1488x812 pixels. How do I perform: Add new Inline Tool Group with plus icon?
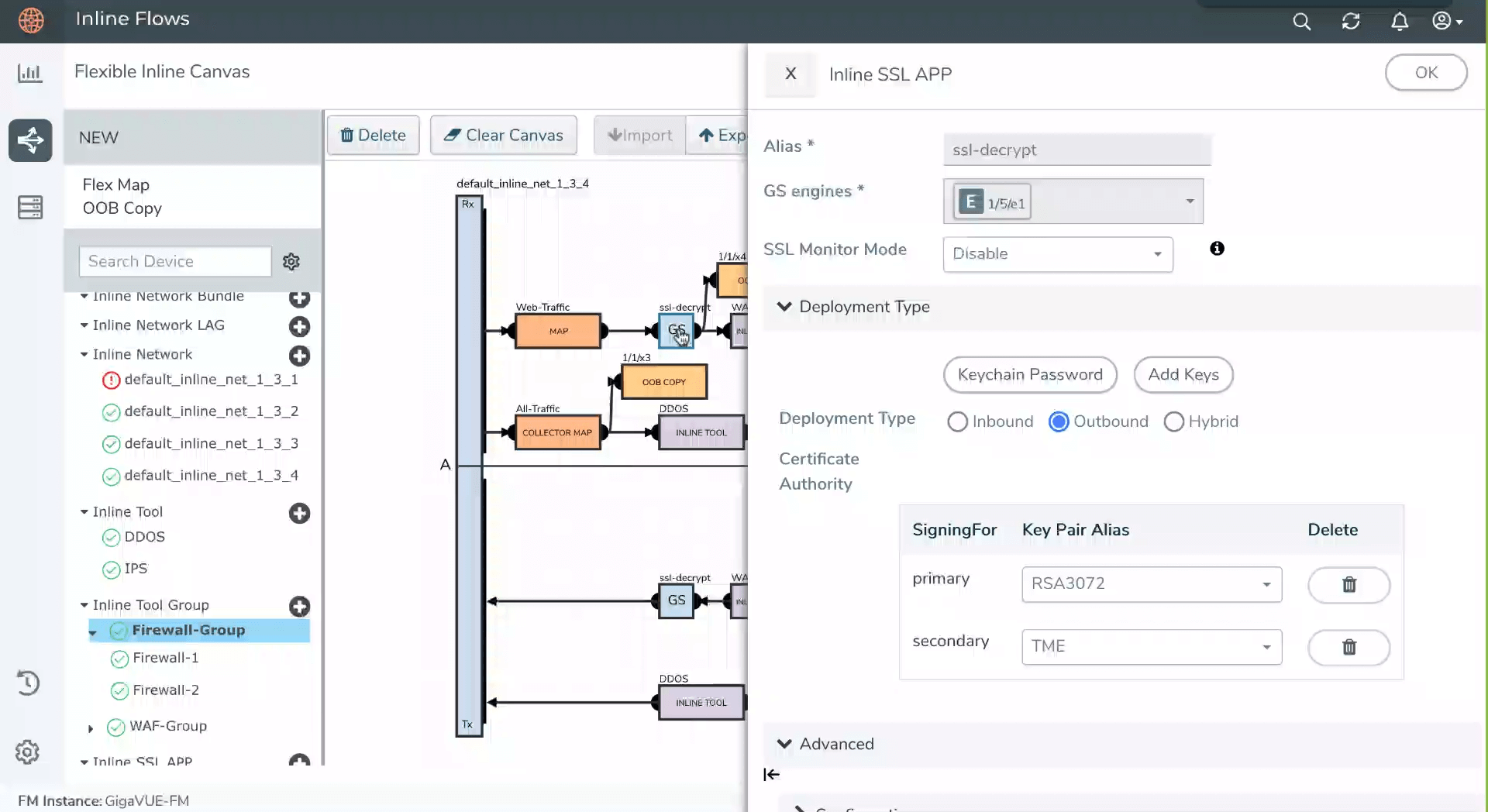[x=299, y=606]
